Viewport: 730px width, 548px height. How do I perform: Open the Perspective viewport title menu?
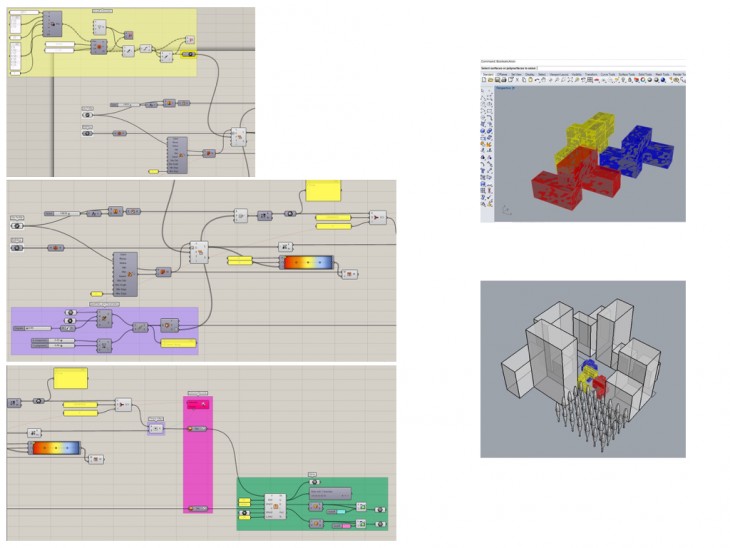click(506, 88)
